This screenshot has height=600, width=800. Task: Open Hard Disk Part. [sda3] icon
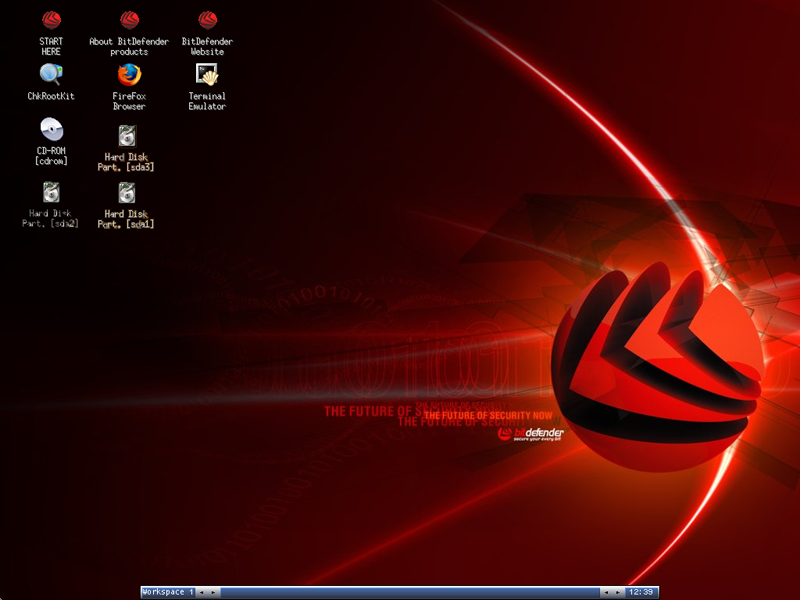pos(127,136)
